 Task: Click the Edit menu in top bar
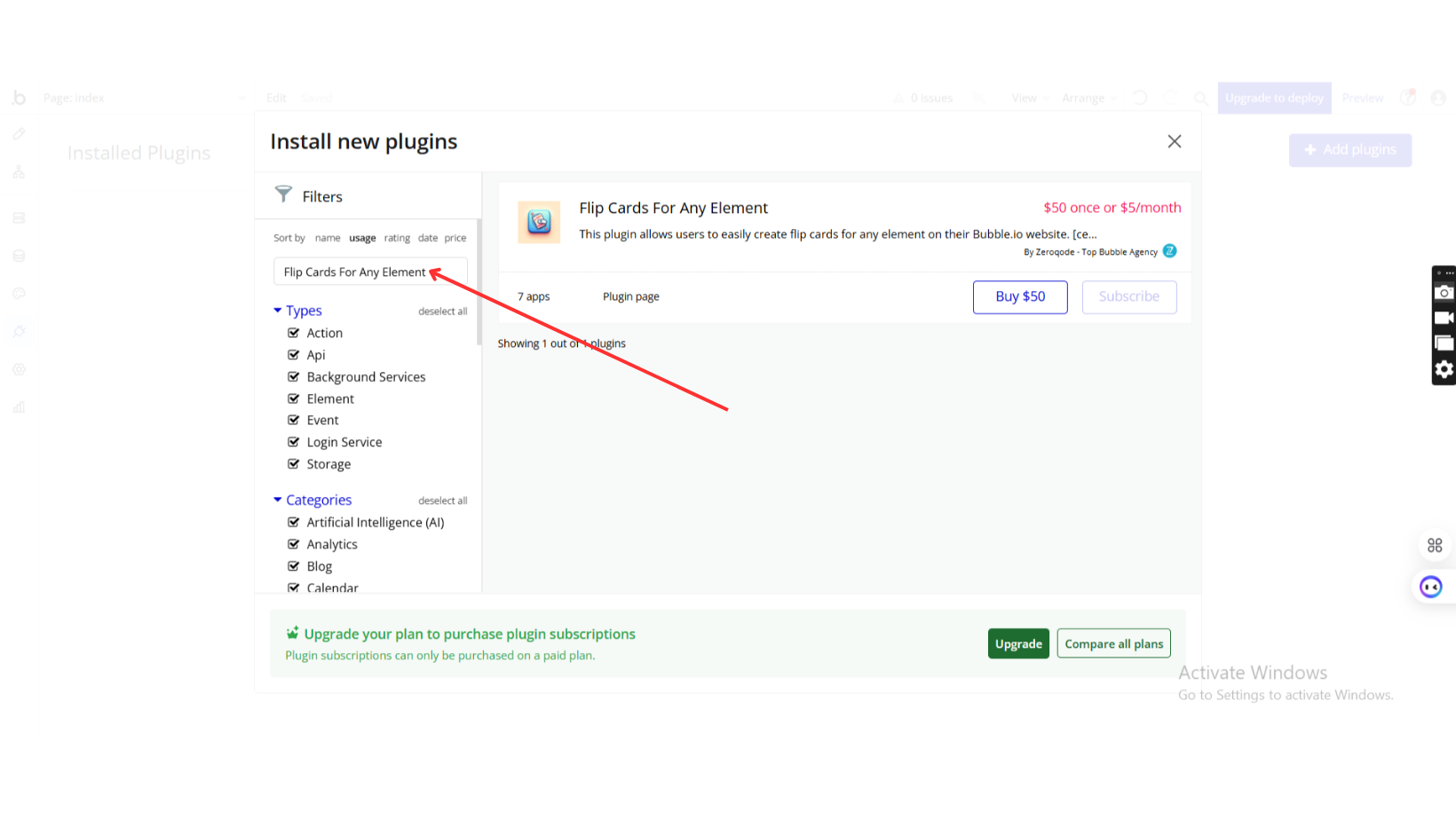[x=276, y=98]
